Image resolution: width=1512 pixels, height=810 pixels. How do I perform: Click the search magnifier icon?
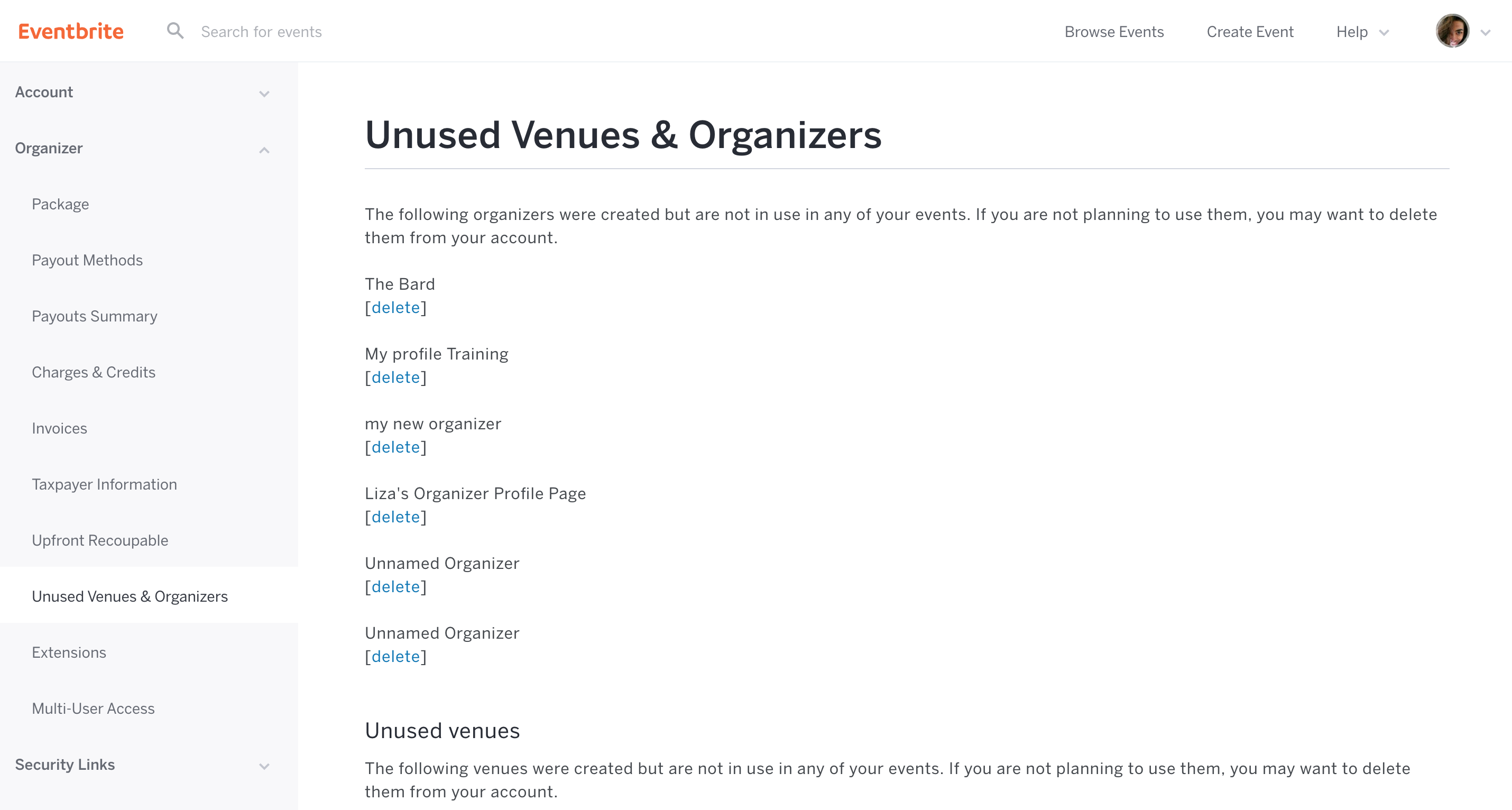coord(175,31)
